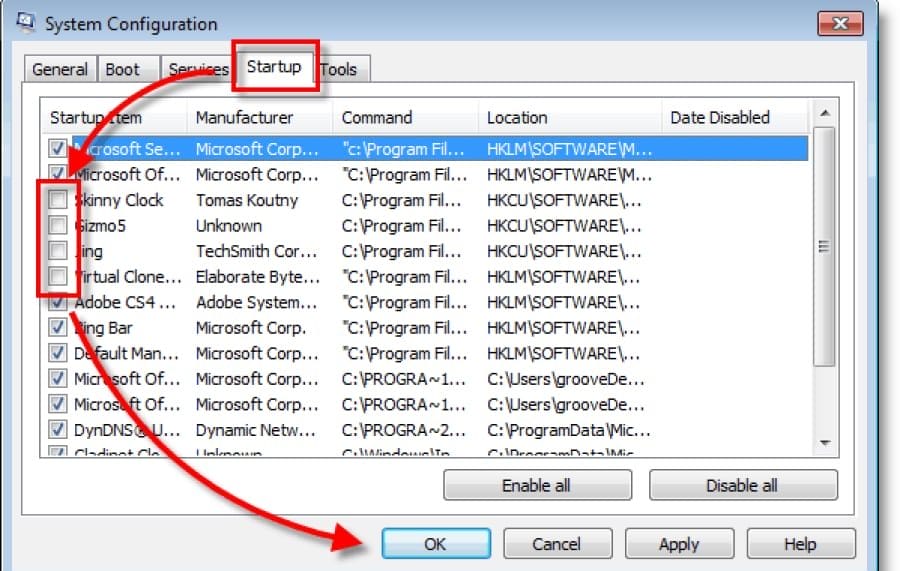Click the Command column header
Screen dimensions: 900x571
click(x=405, y=118)
